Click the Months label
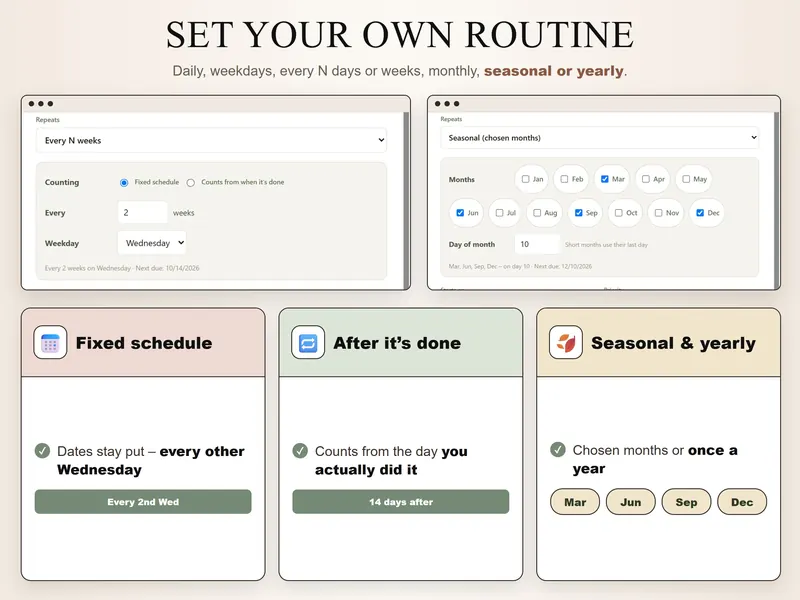 tap(462, 180)
